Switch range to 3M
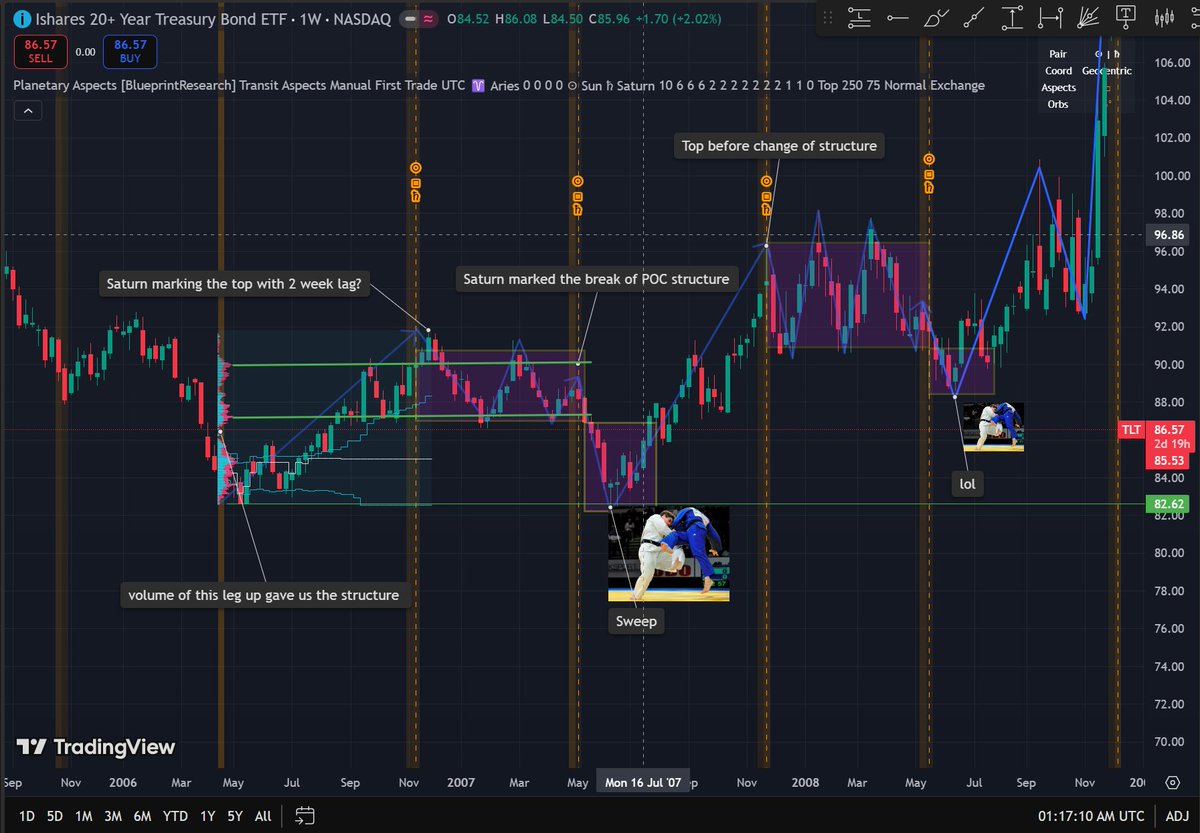Image resolution: width=1200 pixels, height=833 pixels. tap(113, 816)
